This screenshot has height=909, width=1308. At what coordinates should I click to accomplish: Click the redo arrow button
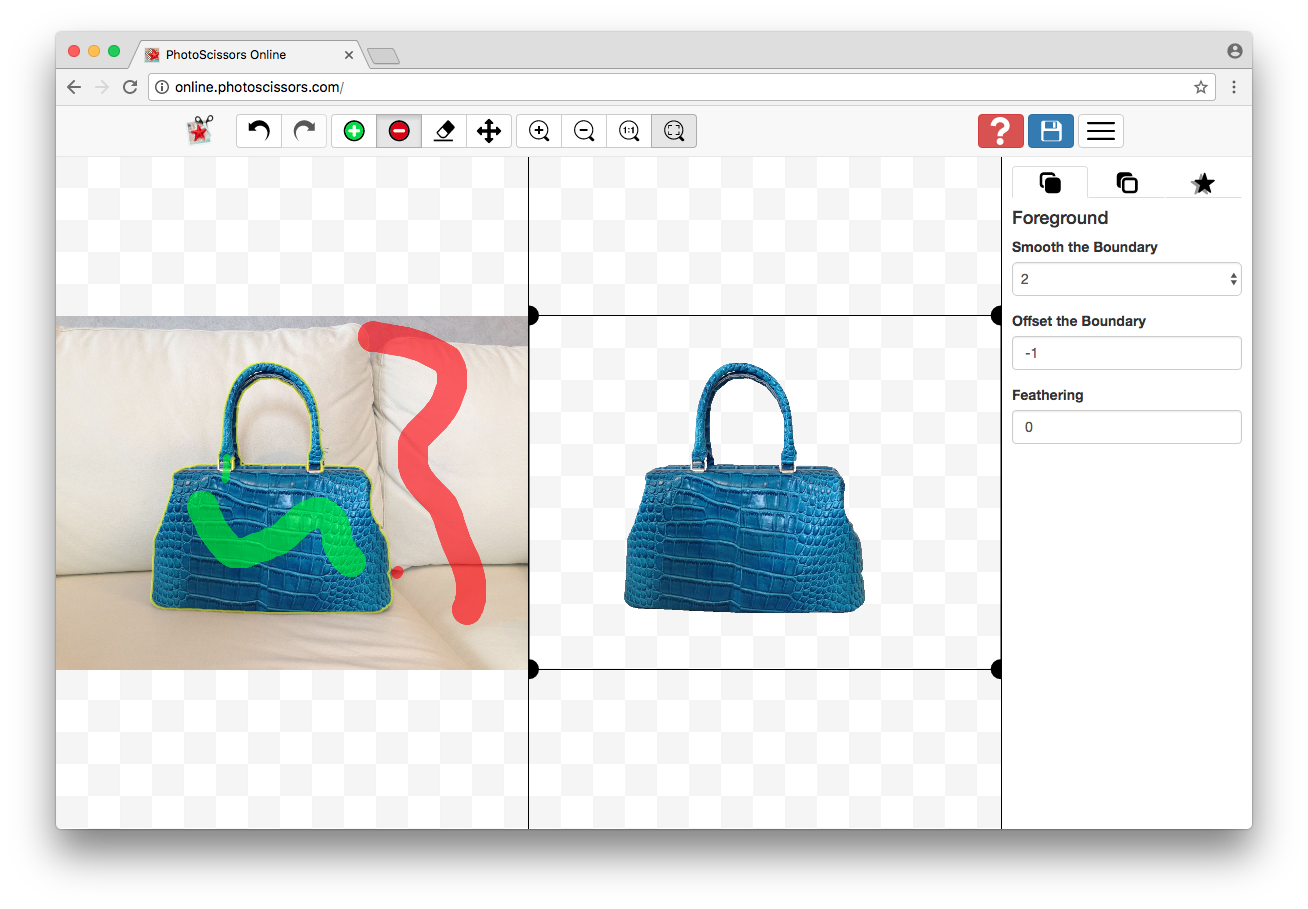(x=304, y=131)
